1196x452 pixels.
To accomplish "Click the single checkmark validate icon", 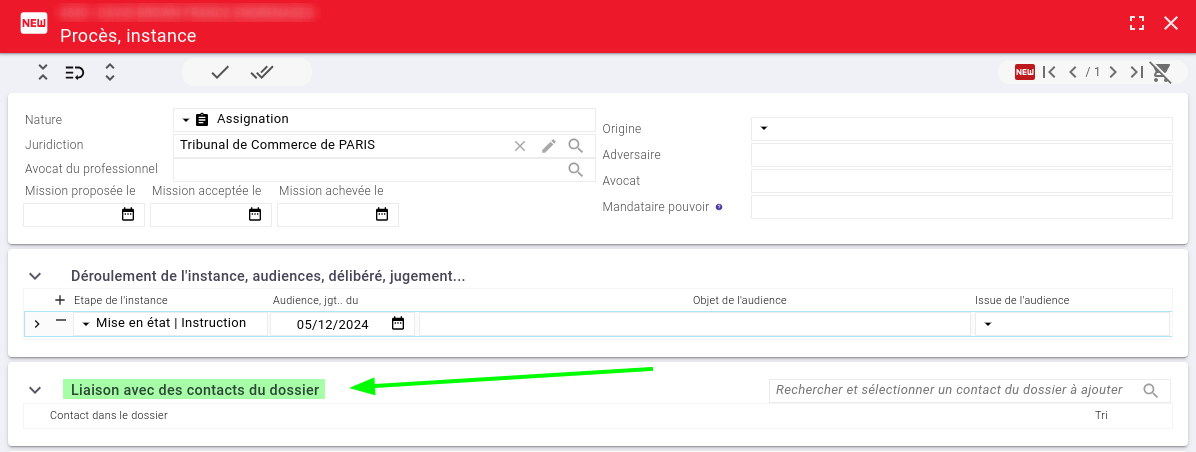I will click(220, 72).
